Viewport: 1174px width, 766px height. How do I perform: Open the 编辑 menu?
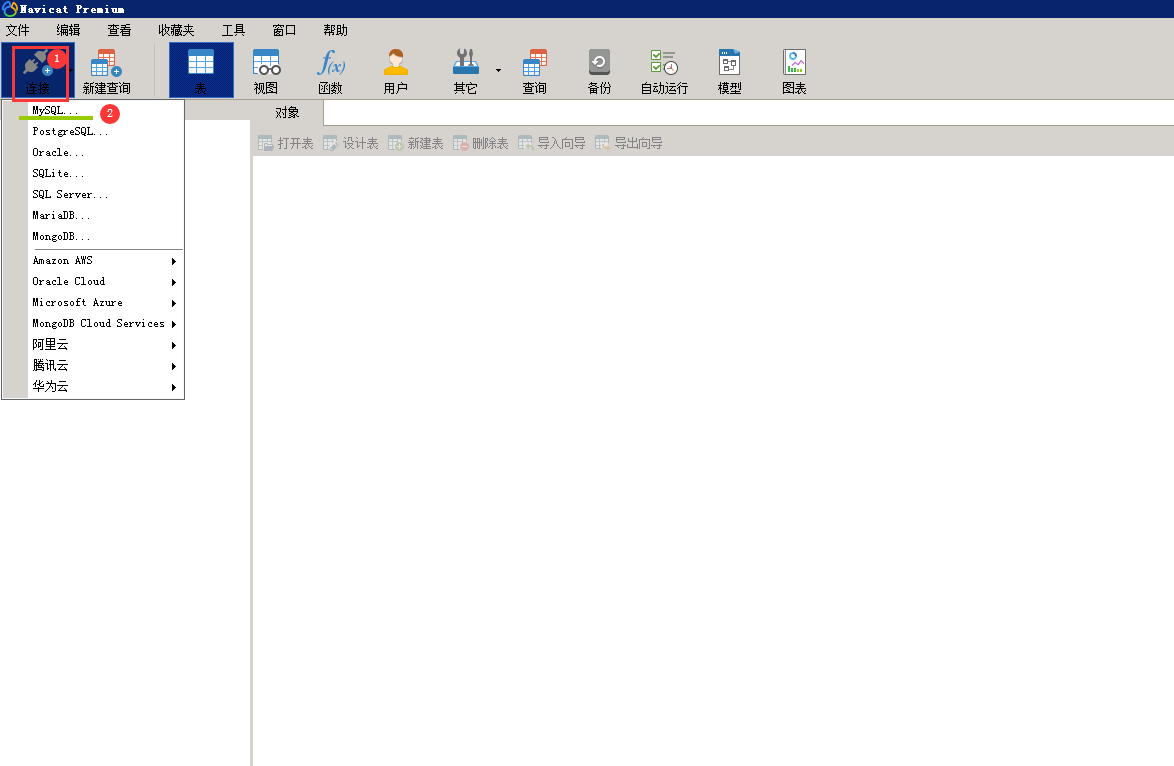pos(68,30)
